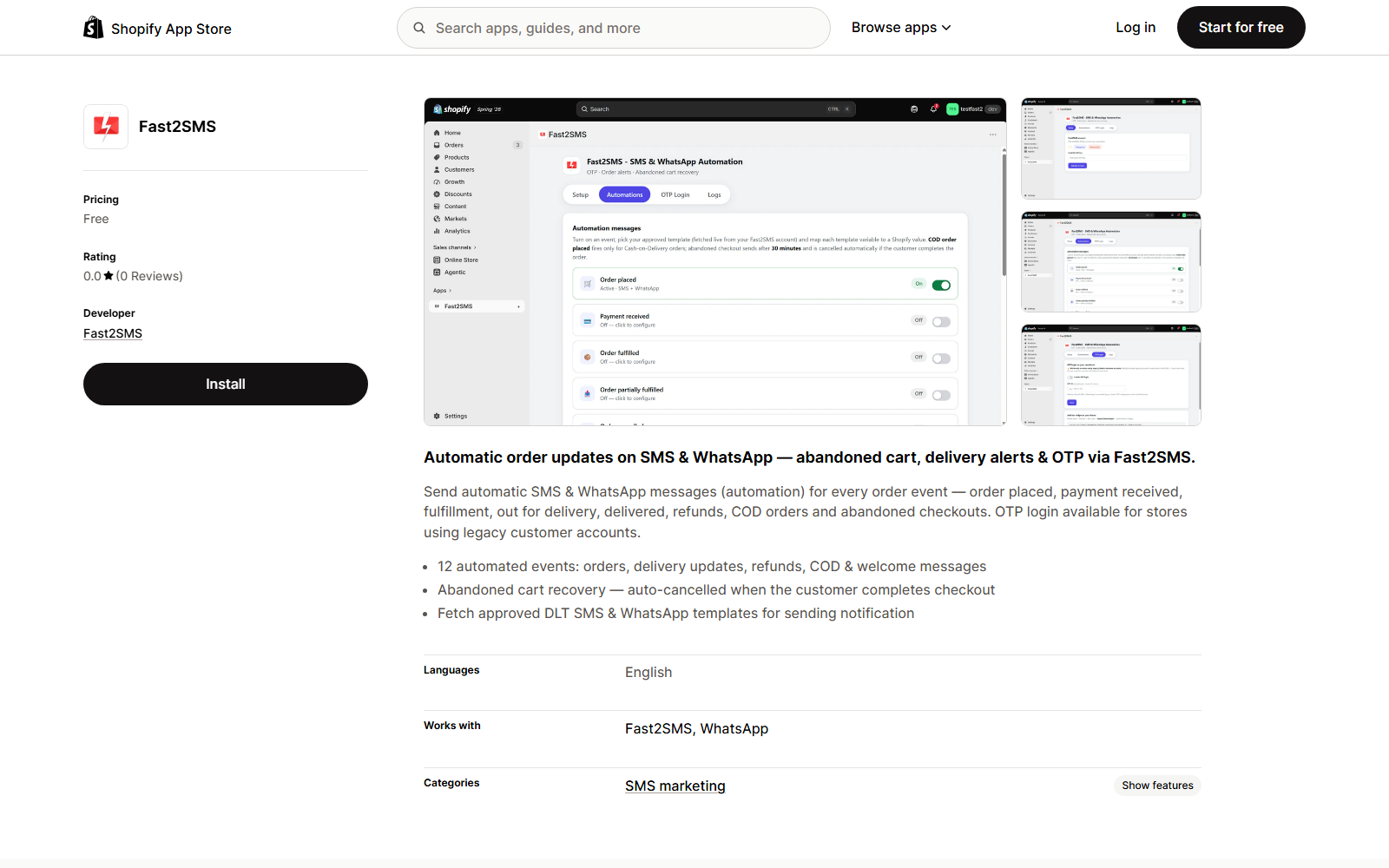Viewport: 1389px width, 868px height.
Task: Click the three-dots menu in the preview's app header
Action: click(993, 135)
